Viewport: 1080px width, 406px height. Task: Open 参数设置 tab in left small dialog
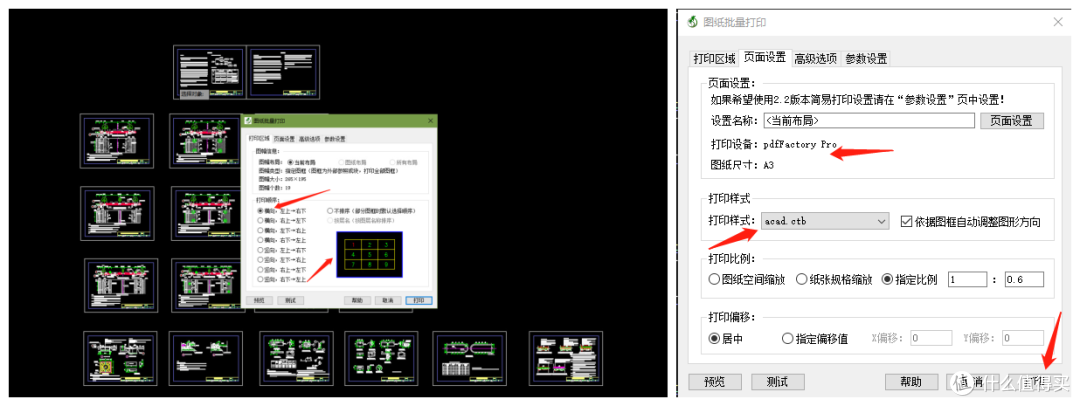point(335,139)
